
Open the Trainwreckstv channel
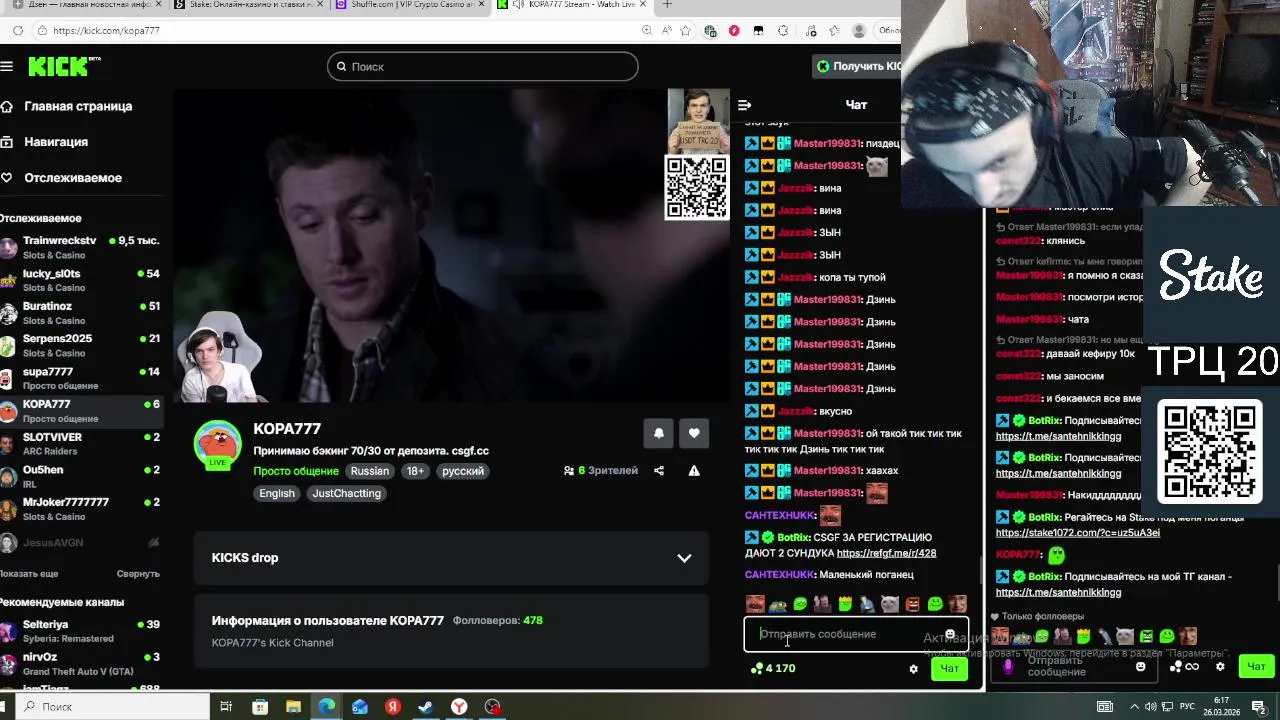coord(80,247)
